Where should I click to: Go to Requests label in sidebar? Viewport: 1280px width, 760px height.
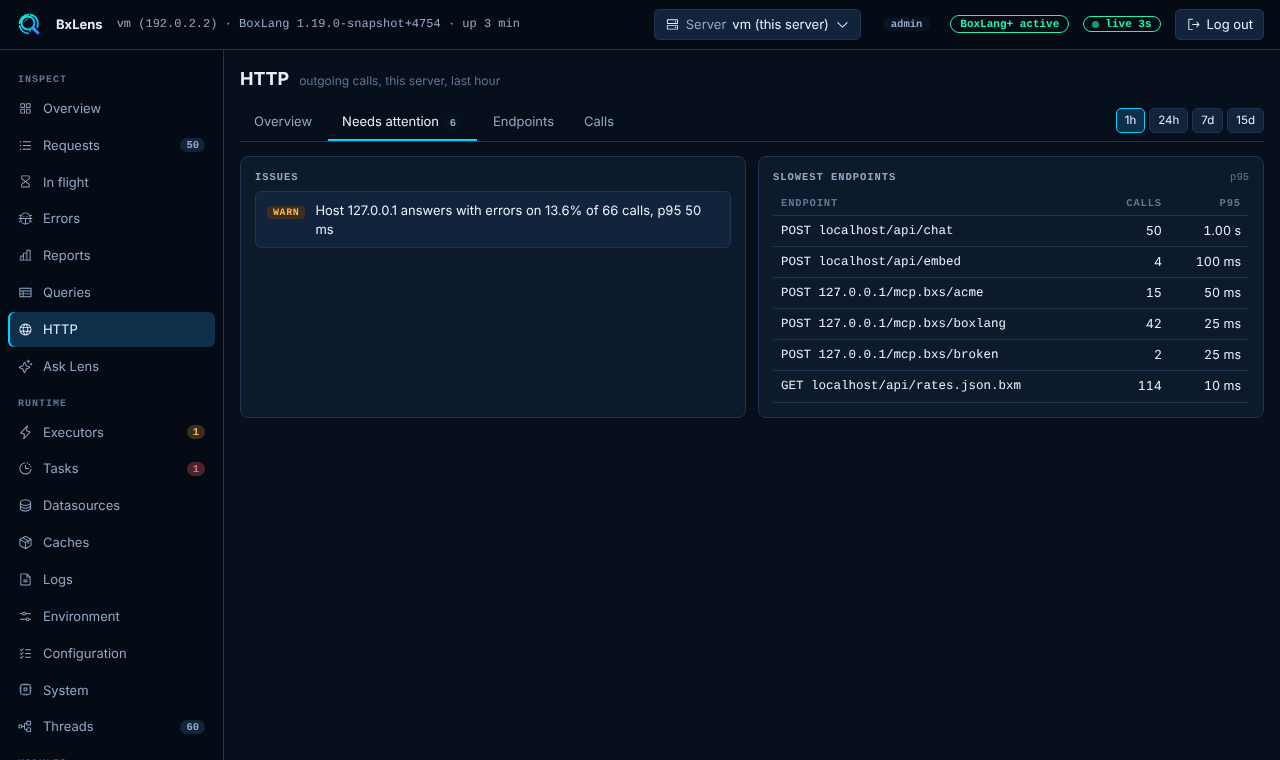[71, 145]
